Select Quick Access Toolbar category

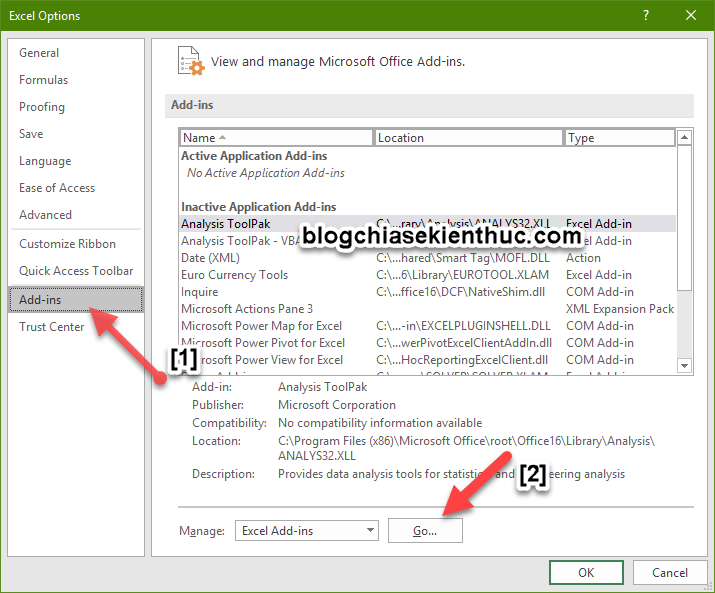coord(76,271)
